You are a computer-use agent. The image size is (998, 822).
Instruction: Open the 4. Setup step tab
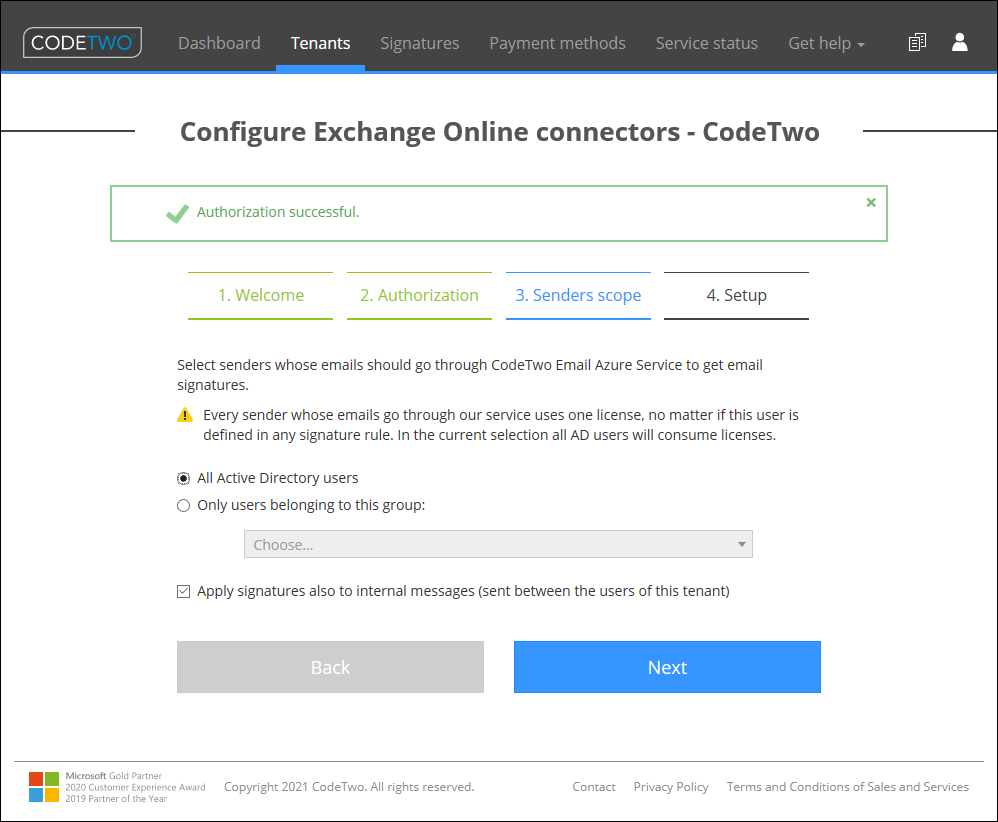[736, 295]
